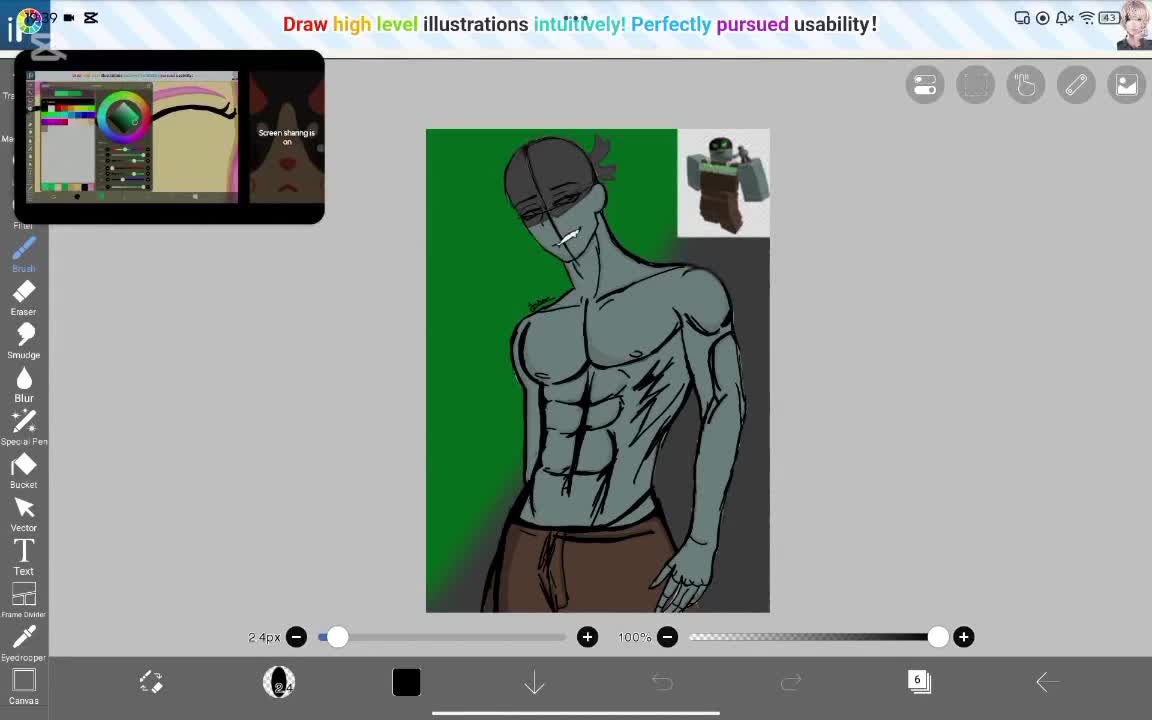The height and width of the screenshot is (720, 1152).
Task: Select the Brush tool
Action: click(x=24, y=254)
